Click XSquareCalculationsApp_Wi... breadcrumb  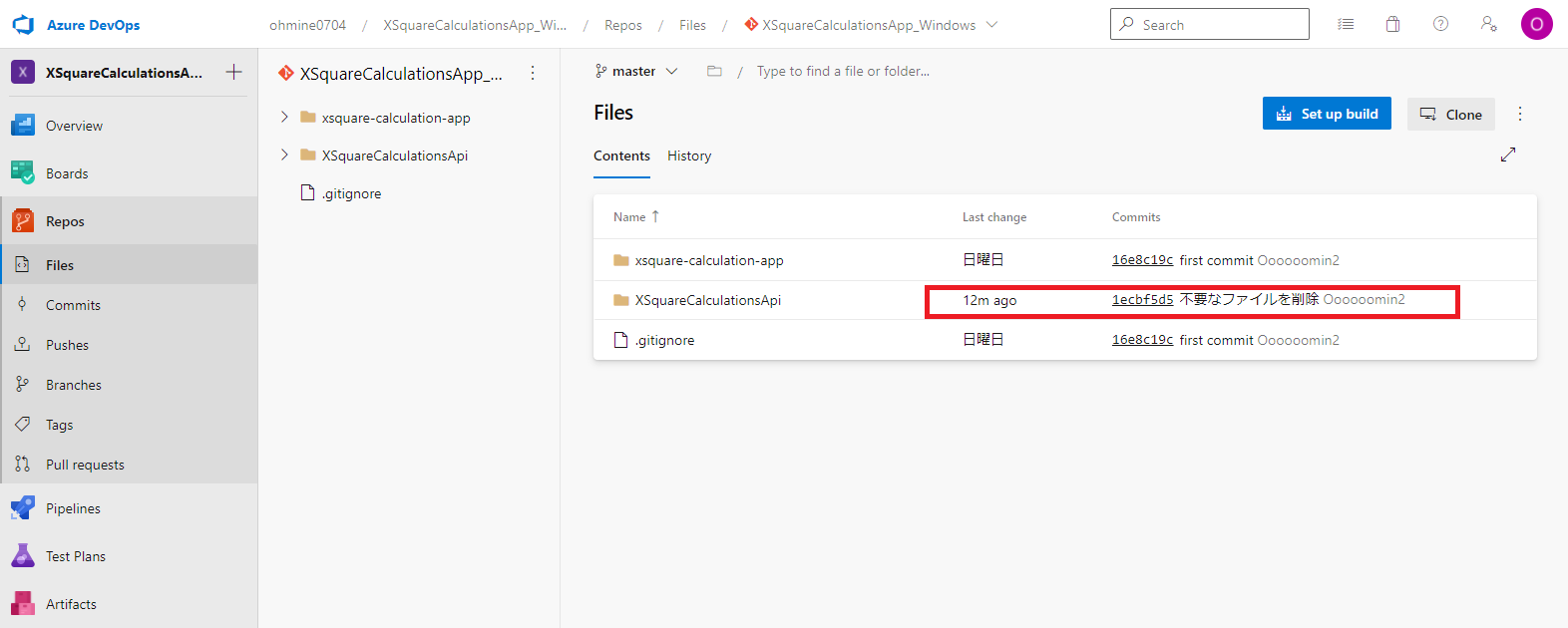tap(475, 25)
